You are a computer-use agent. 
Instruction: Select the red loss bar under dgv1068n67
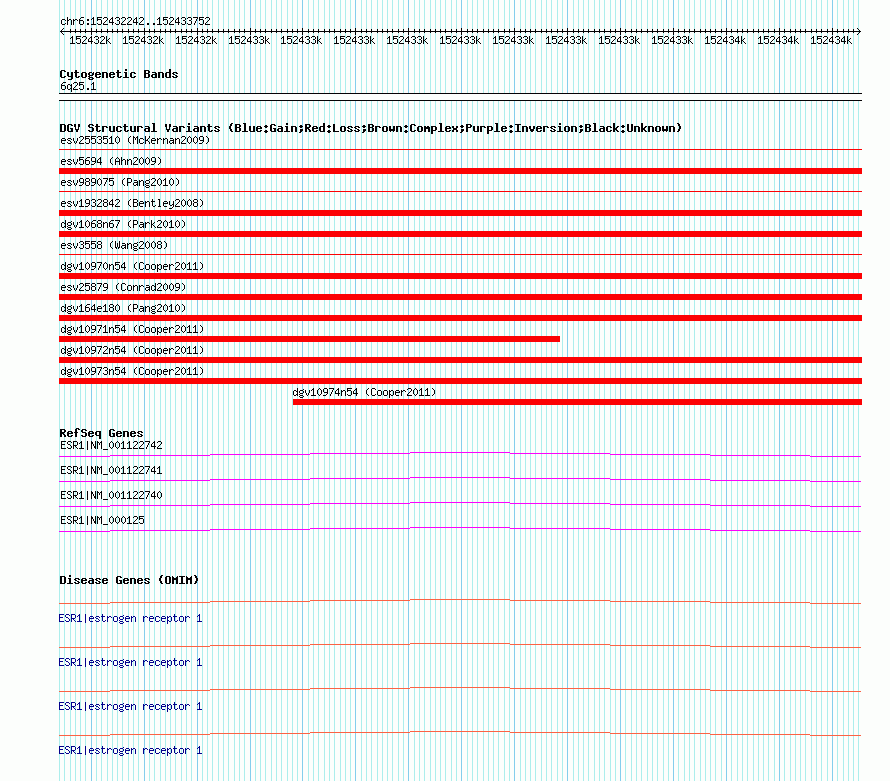click(x=460, y=234)
